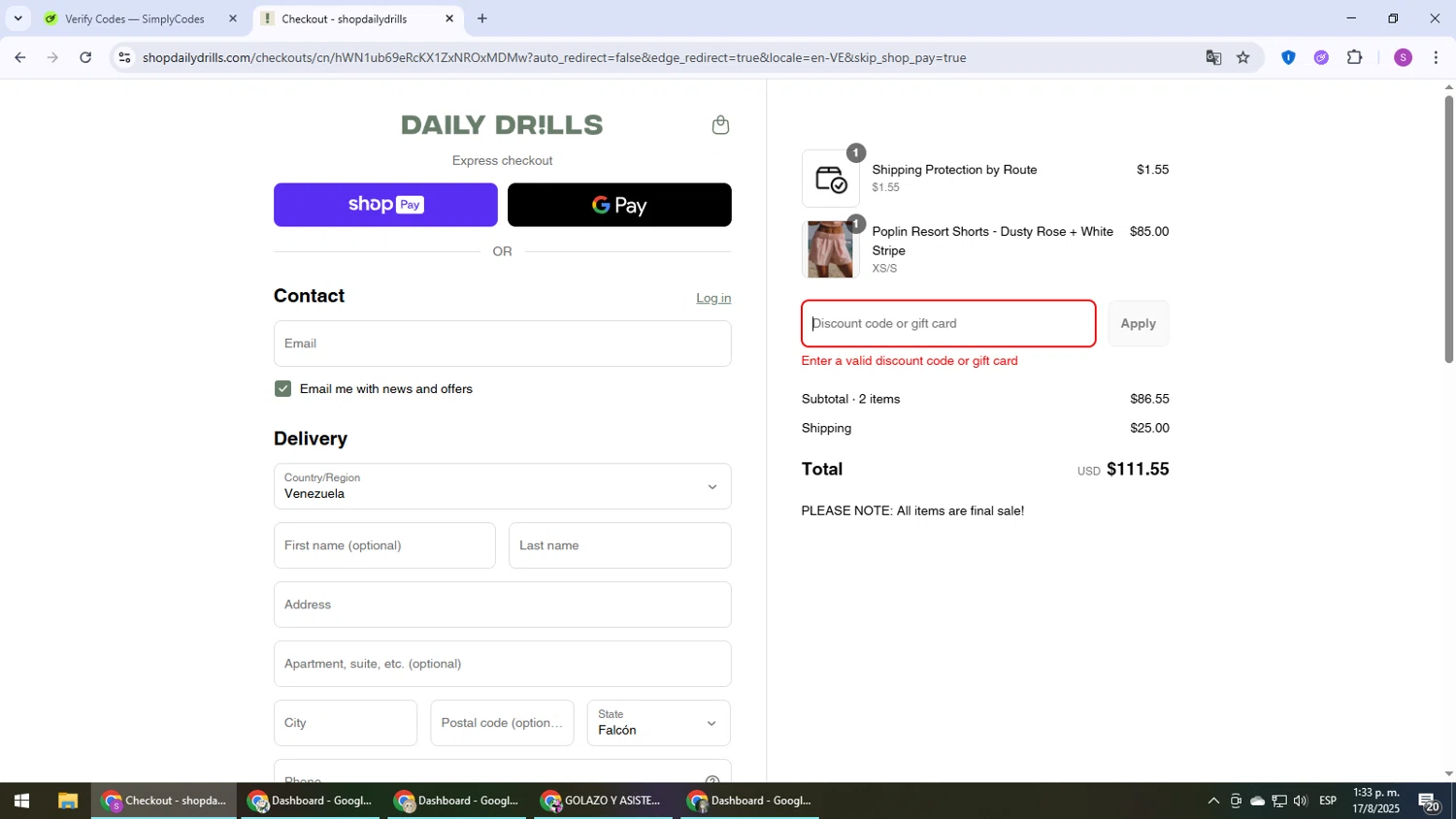This screenshot has height=819, width=1456.
Task: Click the Google Translate icon in the address bar
Action: point(1213,57)
